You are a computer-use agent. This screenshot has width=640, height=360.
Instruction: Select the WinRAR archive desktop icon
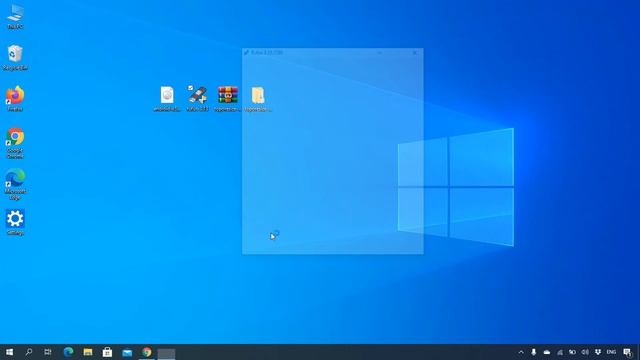tap(228, 99)
